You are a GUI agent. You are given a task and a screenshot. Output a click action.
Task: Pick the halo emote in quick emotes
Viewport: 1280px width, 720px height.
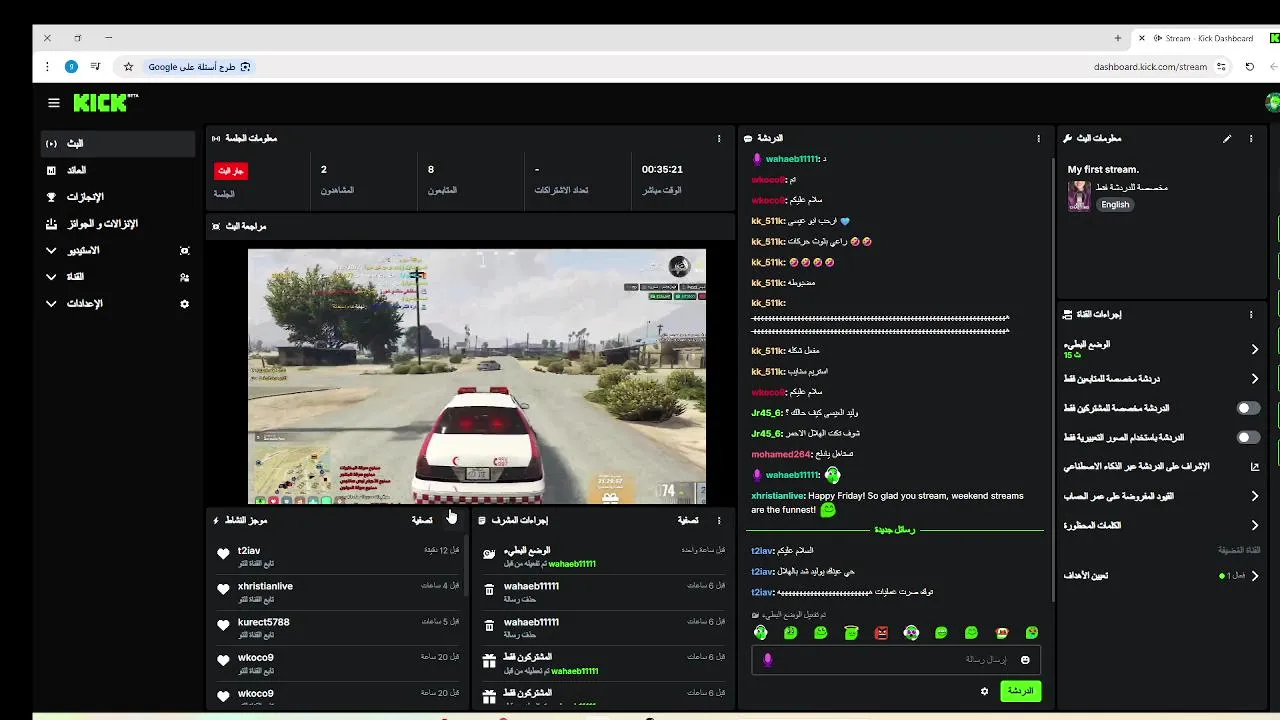pos(851,633)
